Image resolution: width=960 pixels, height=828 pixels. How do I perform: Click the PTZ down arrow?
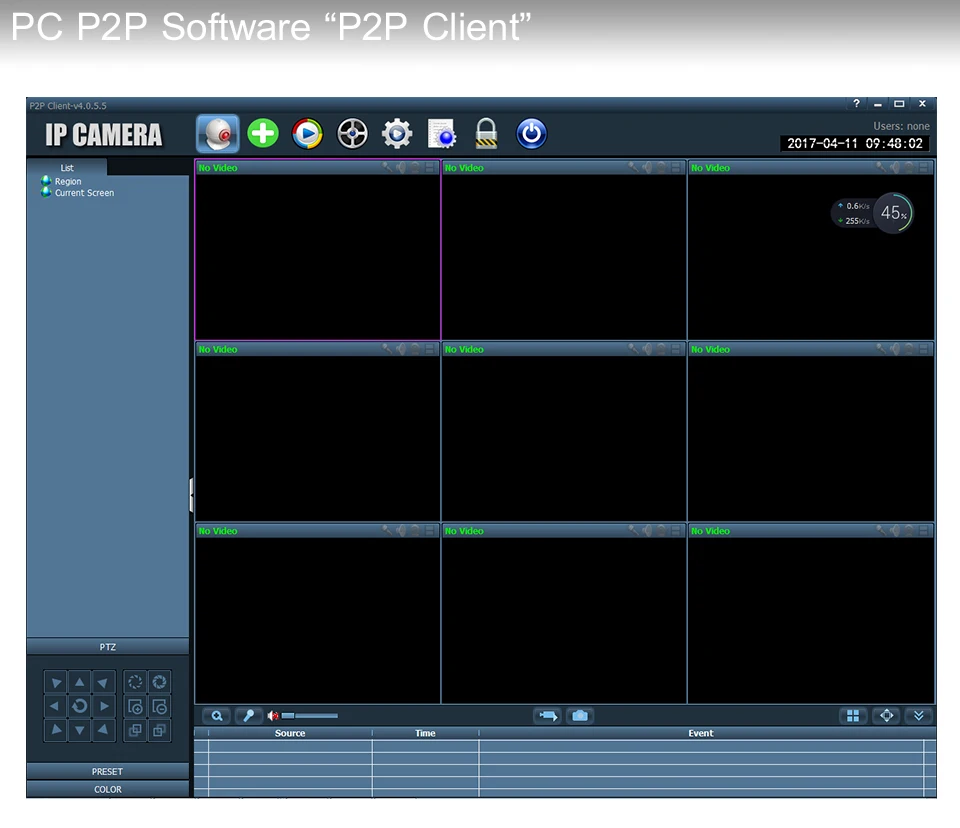[80, 730]
